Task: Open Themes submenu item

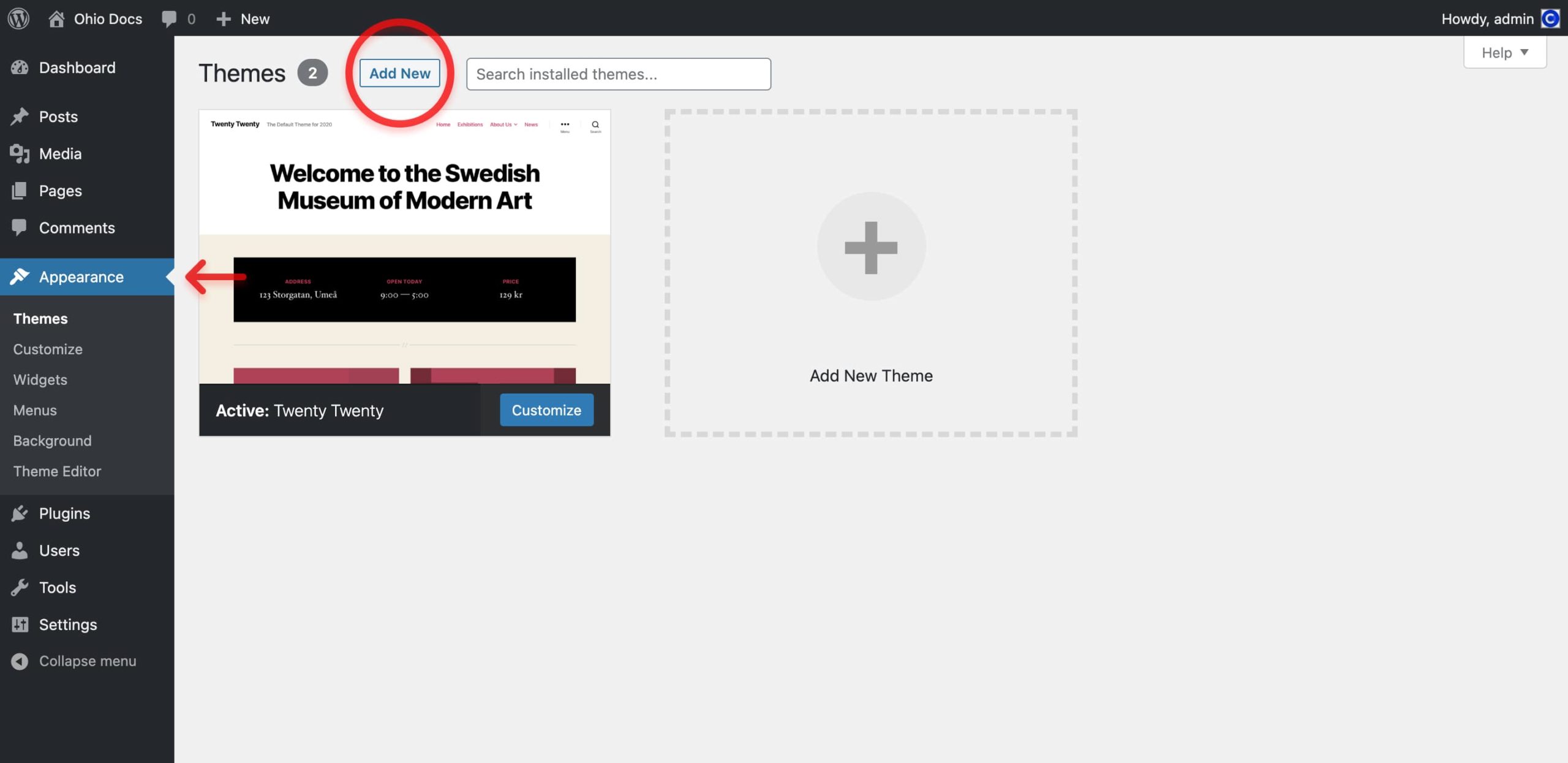Action: coord(40,318)
